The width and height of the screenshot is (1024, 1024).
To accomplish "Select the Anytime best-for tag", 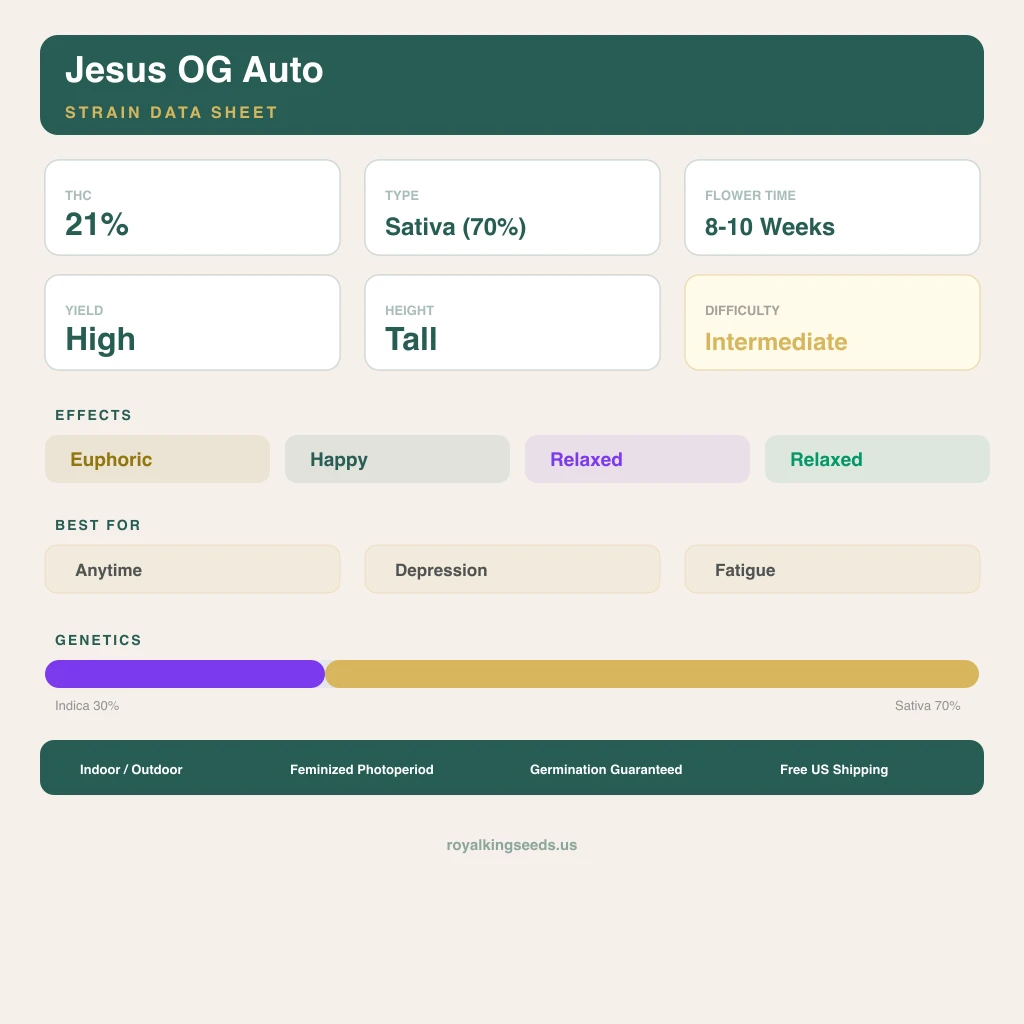I will [192, 569].
